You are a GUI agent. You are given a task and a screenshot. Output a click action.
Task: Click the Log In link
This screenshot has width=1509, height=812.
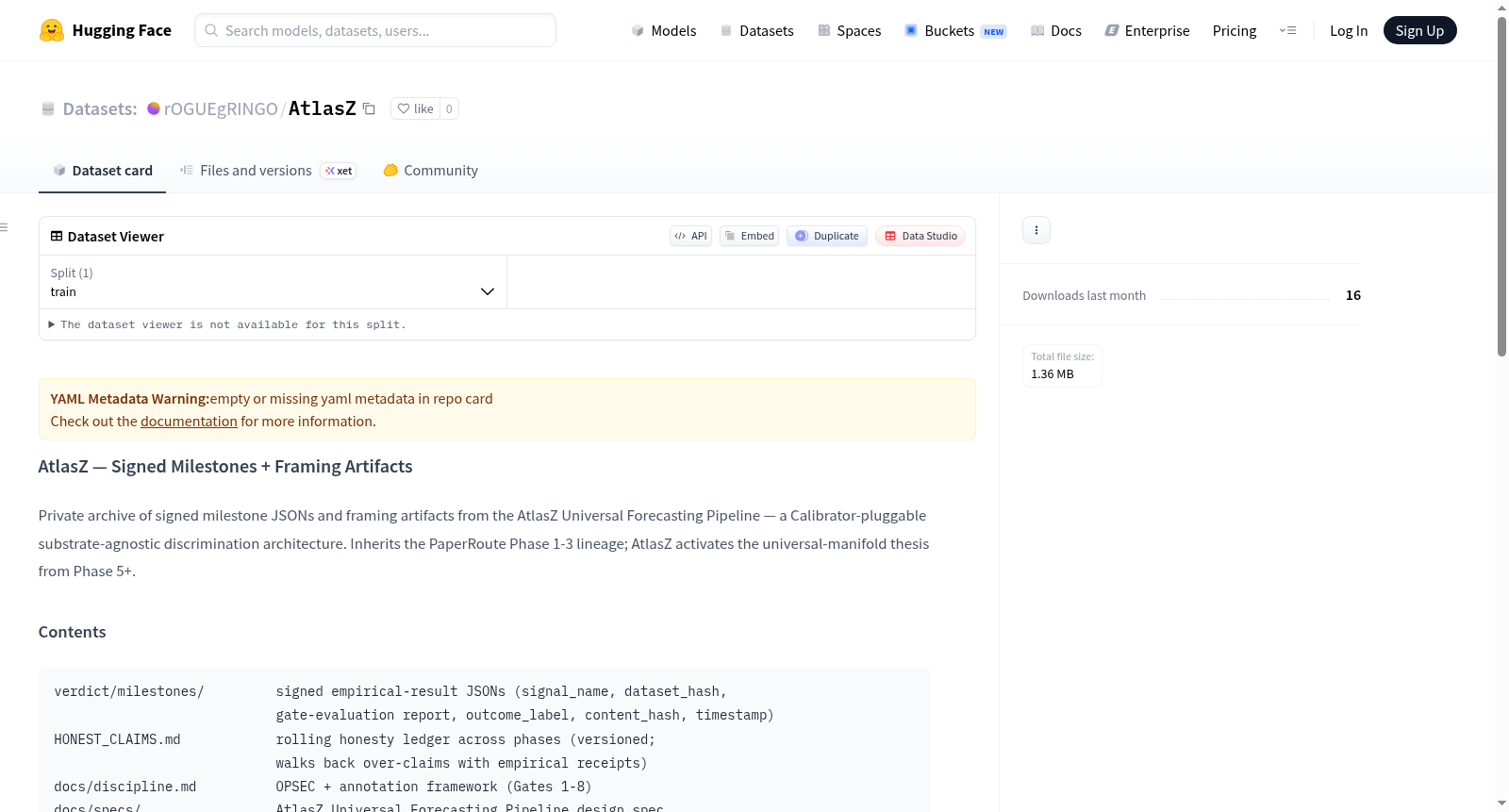coord(1349,31)
